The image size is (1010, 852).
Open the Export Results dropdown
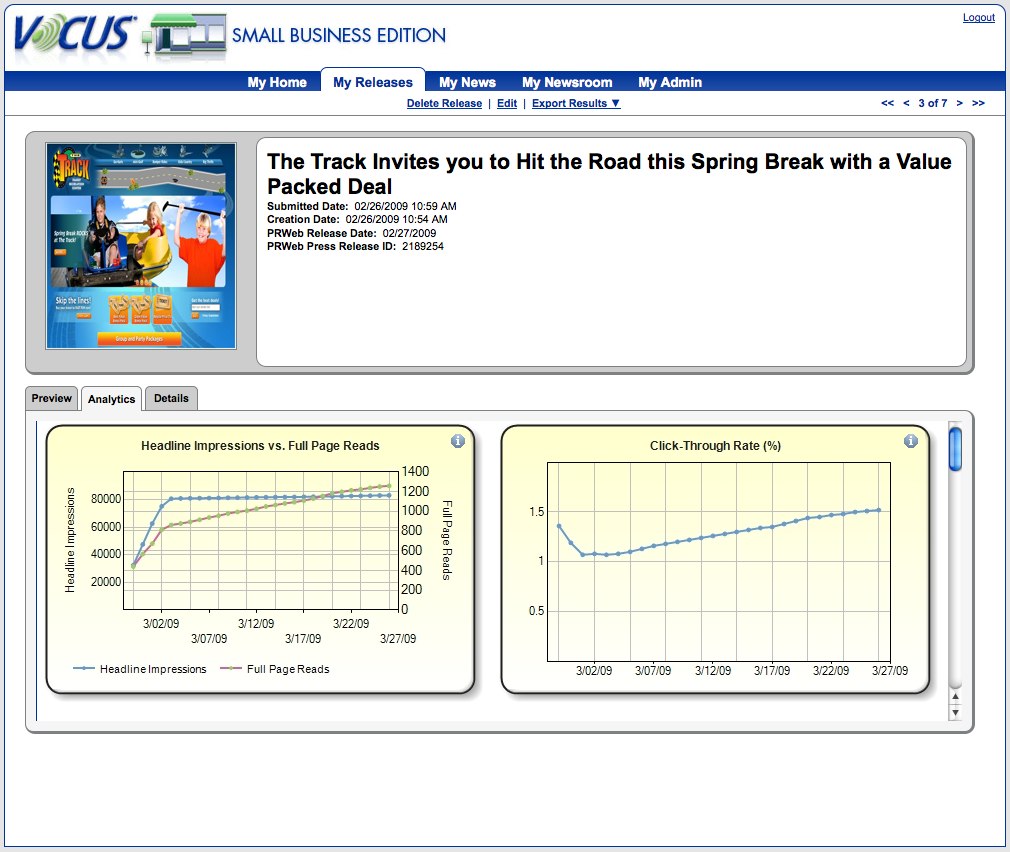pos(576,103)
